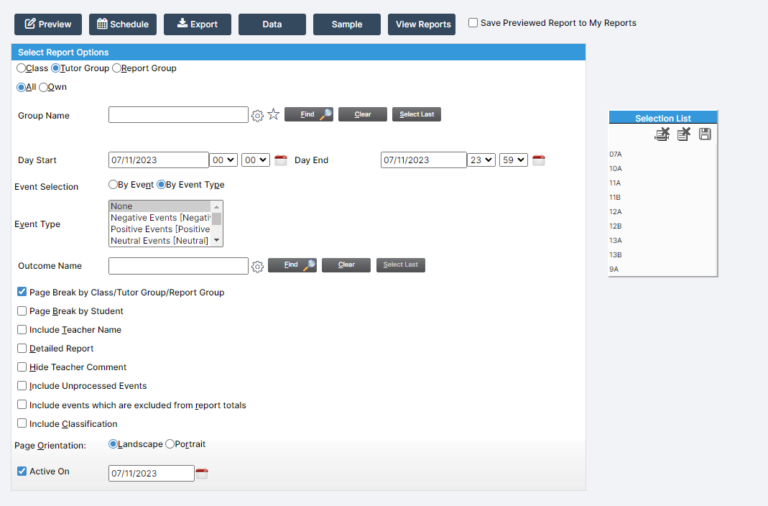Check Page Break by Student
This screenshot has width=768, height=506.
click(22, 311)
